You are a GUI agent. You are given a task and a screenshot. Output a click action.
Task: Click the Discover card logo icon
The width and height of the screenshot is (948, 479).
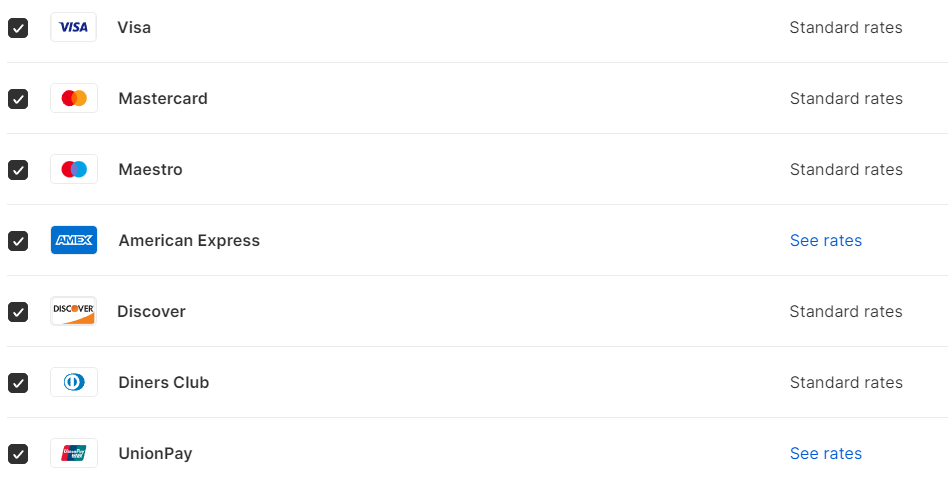[x=74, y=311]
